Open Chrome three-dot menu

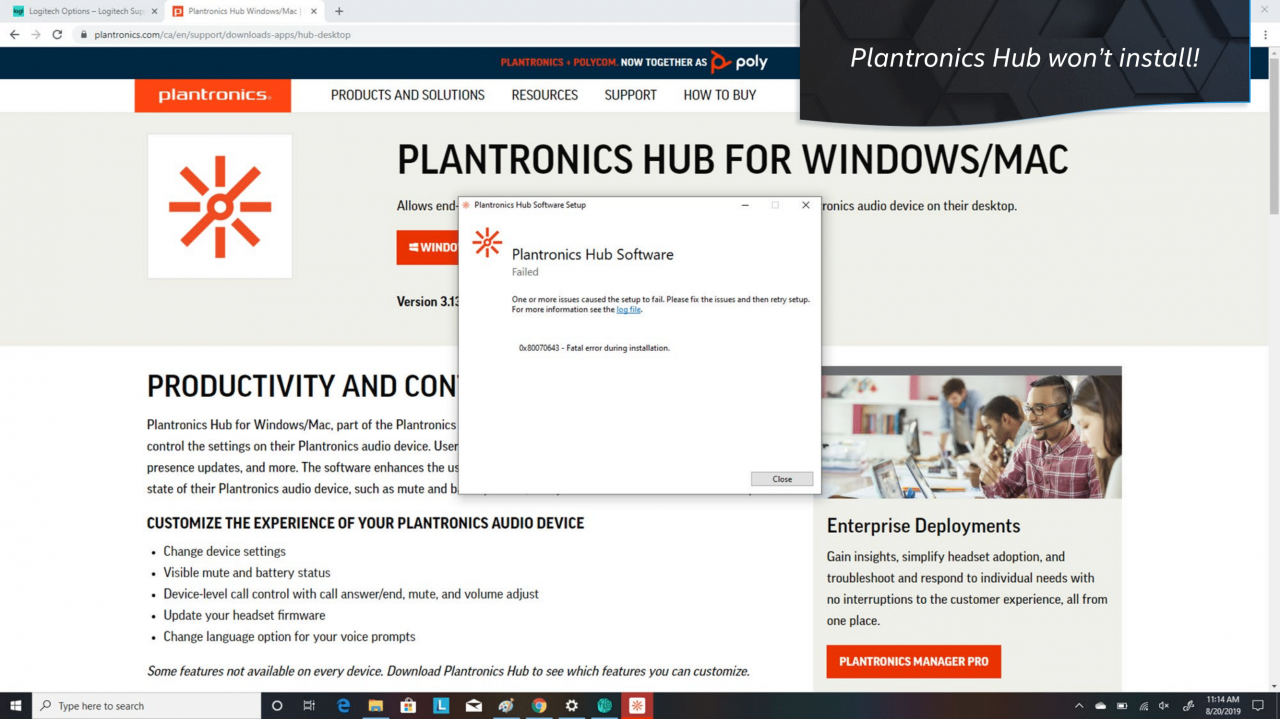click(x=1266, y=34)
